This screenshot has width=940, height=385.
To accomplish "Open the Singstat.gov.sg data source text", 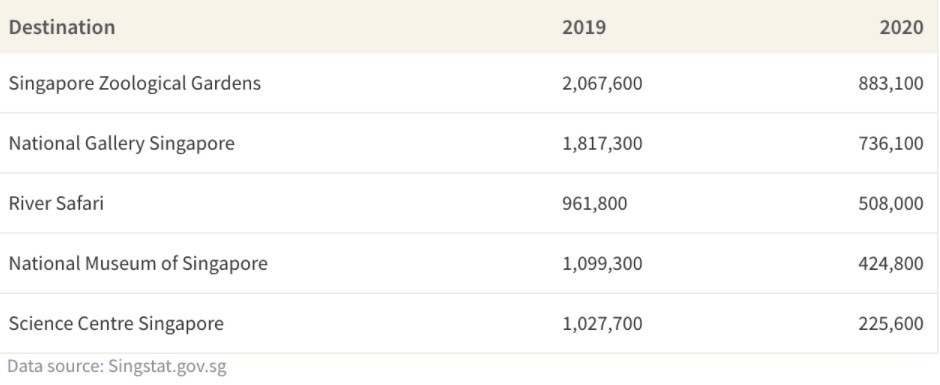I will [x=167, y=366].
